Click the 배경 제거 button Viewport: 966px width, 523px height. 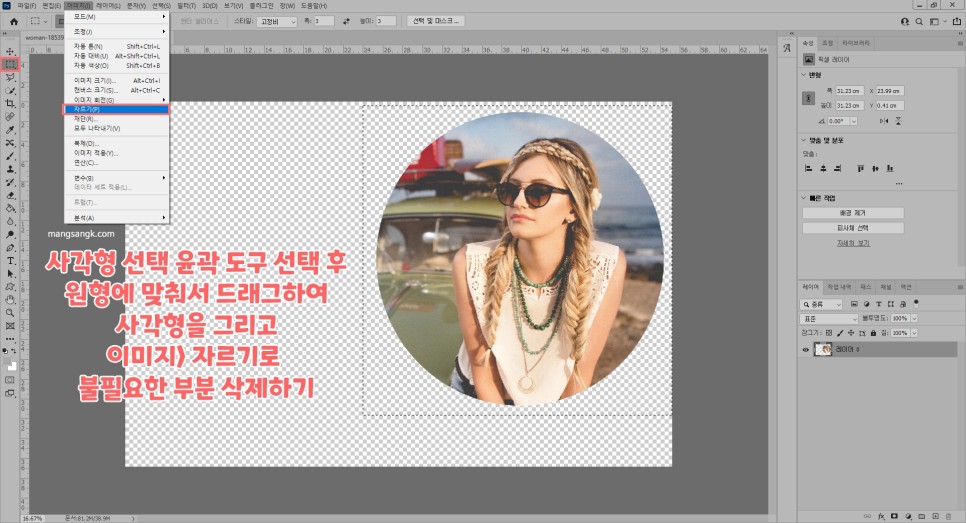(853, 213)
